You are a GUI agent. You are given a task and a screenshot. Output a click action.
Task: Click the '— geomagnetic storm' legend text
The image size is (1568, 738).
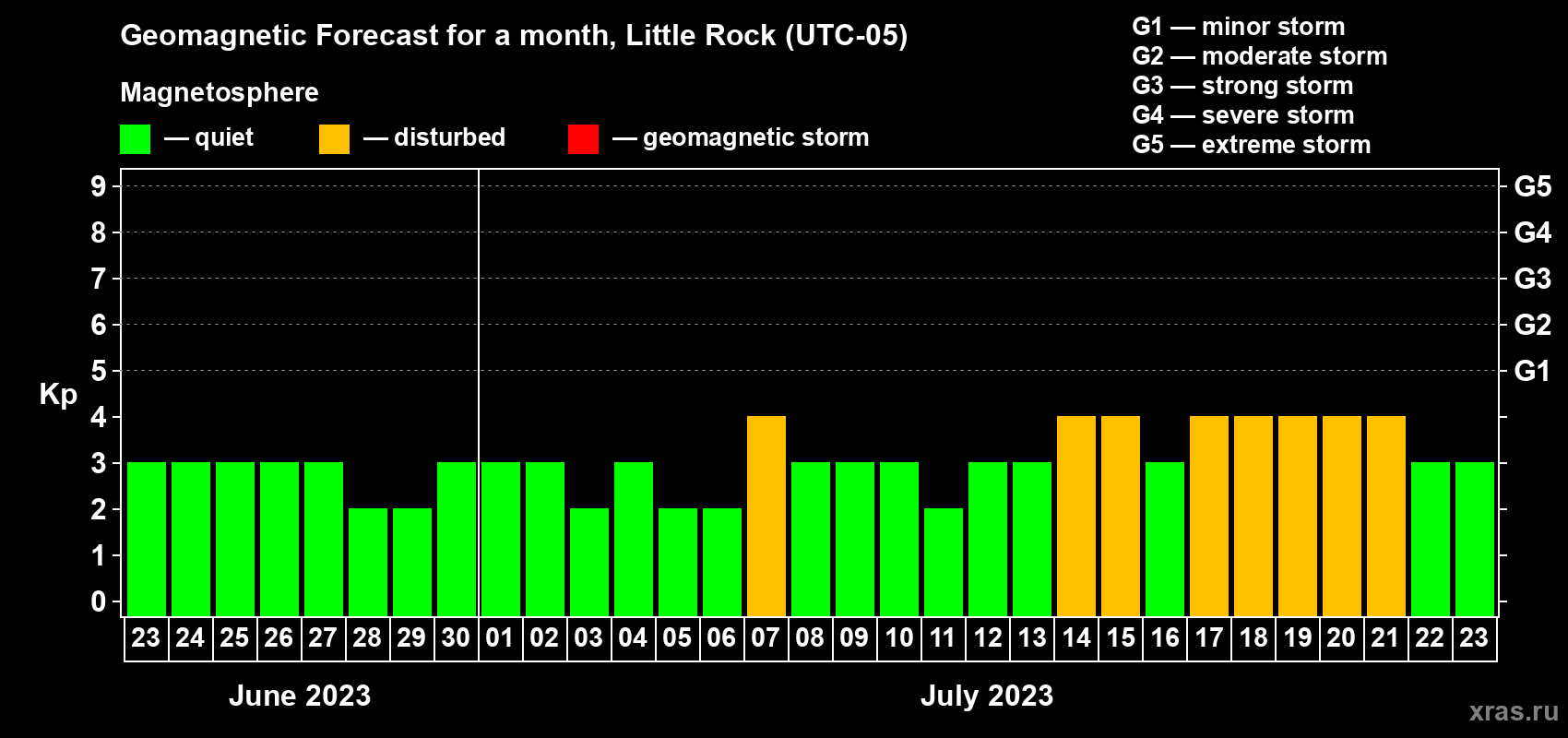741,137
